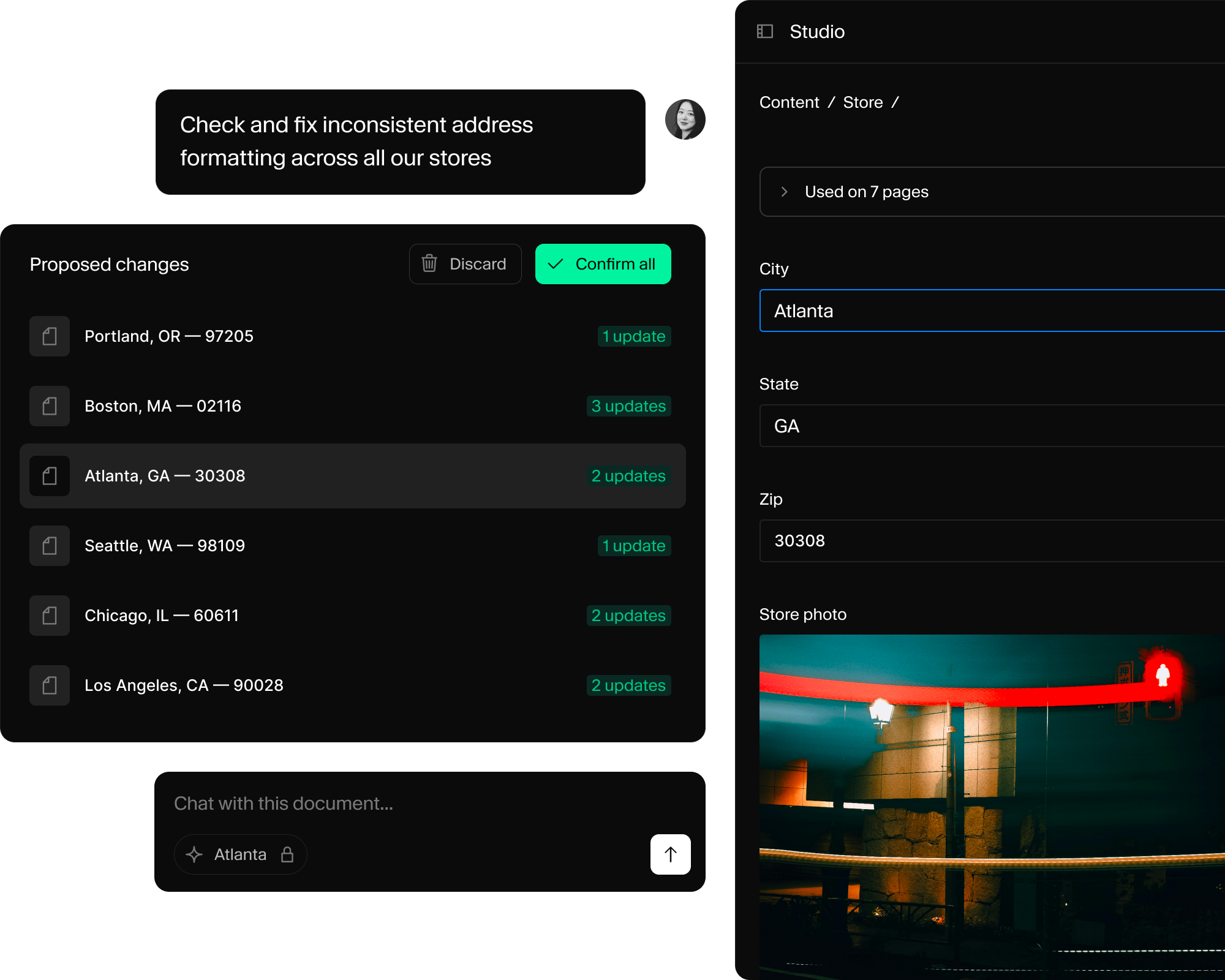The width and height of the screenshot is (1225, 980).
Task: Click the user avatar photo
Action: (685, 119)
